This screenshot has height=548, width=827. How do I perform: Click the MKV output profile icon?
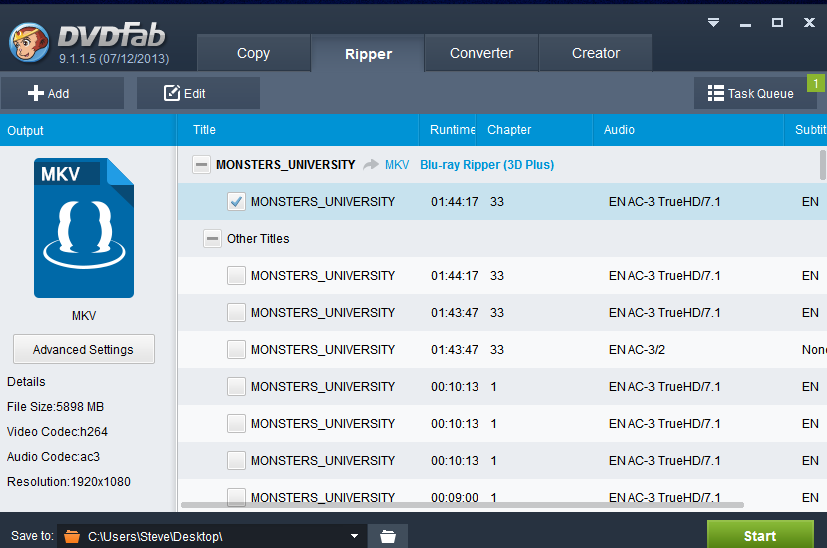pos(84,228)
